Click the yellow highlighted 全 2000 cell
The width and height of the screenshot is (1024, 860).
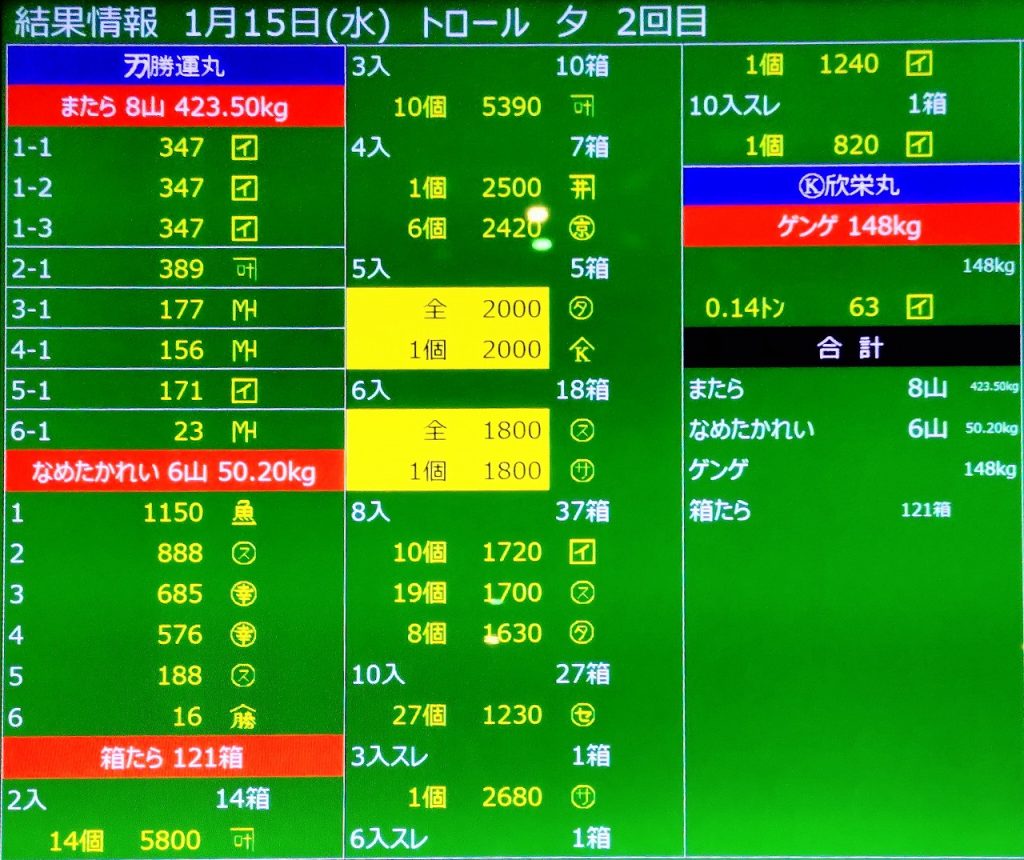point(448,309)
